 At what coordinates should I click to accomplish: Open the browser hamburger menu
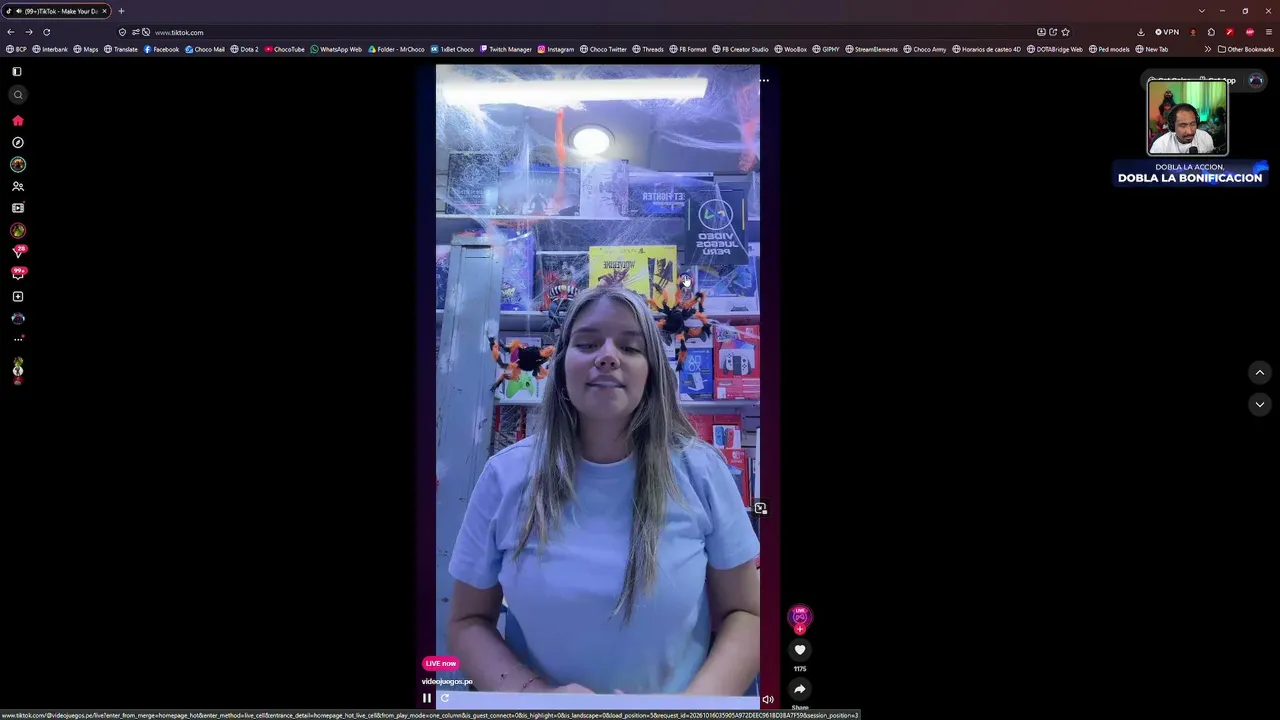pos(1269,32)
